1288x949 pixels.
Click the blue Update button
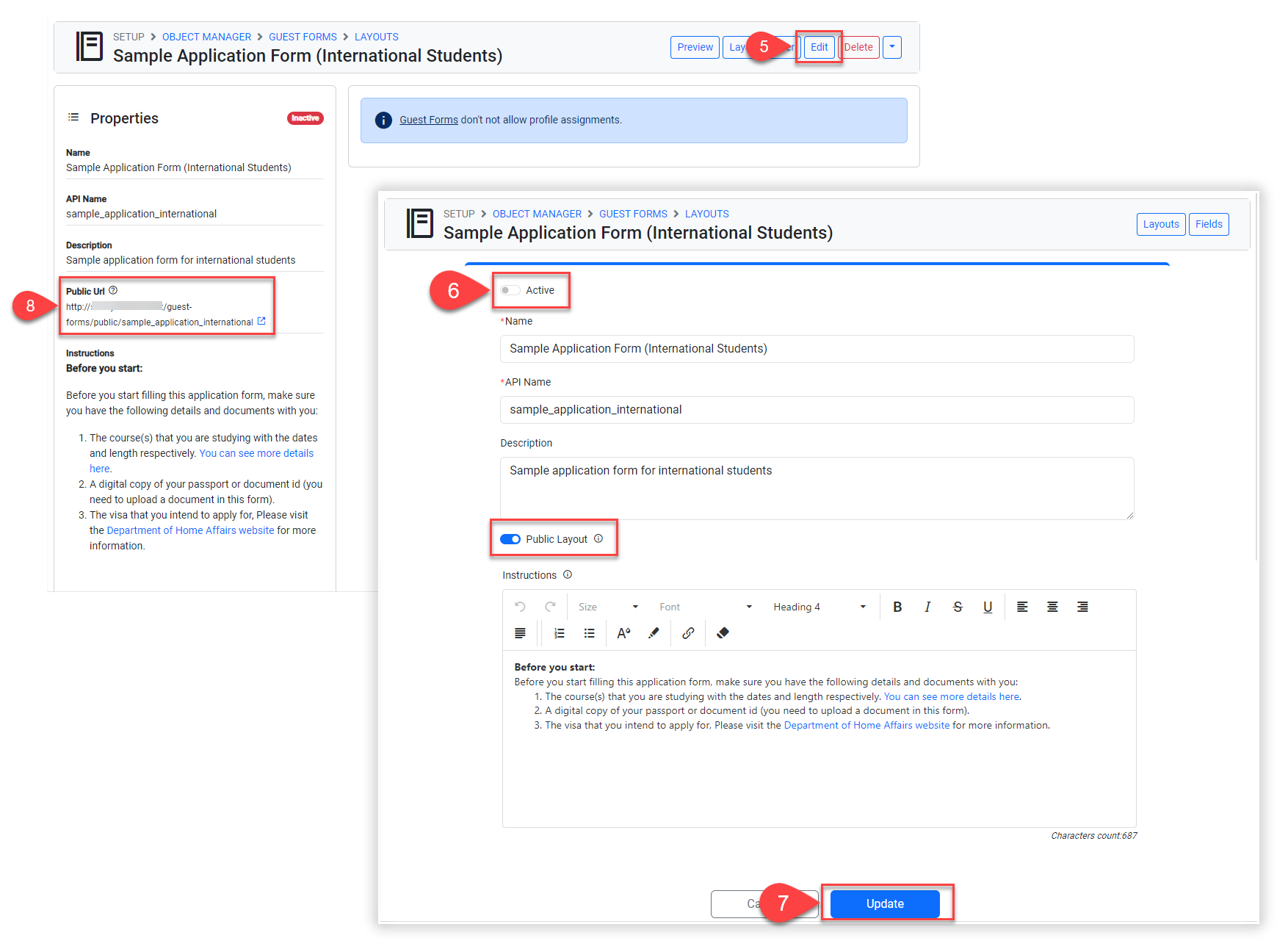point(885,903)
